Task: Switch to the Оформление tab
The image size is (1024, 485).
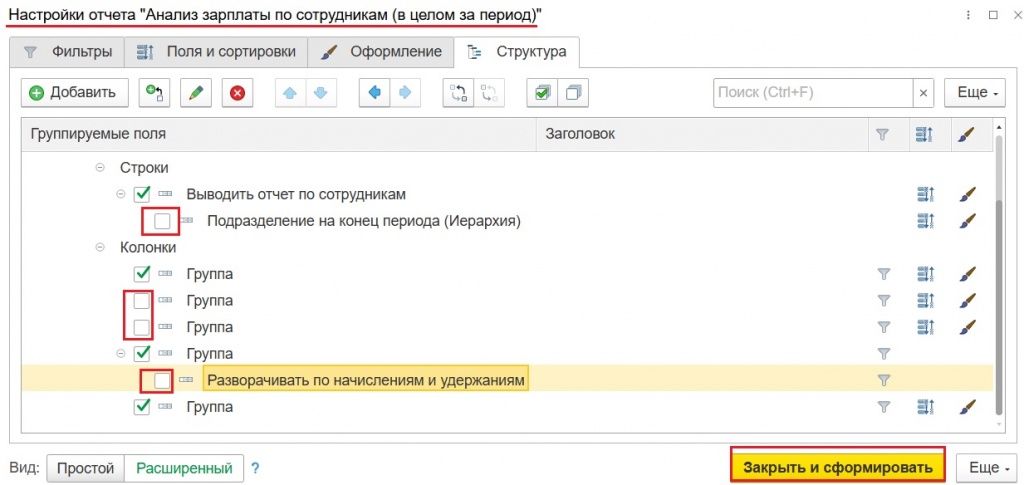Action: click(x=380, y=52)
